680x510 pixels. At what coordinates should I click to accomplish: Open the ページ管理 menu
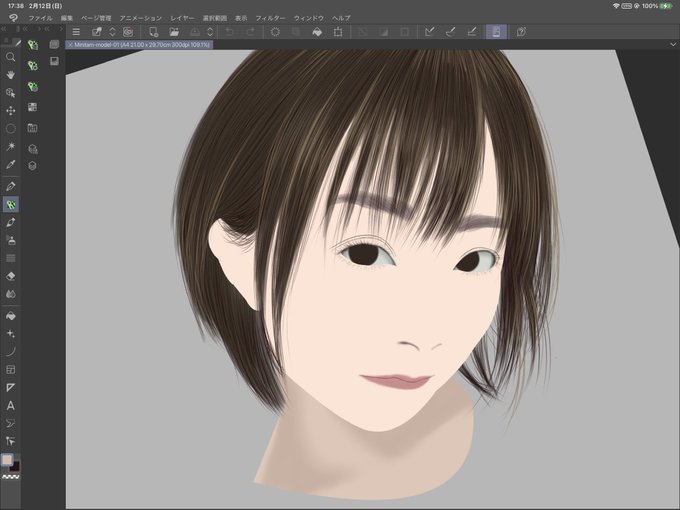[x=96, y=18]
